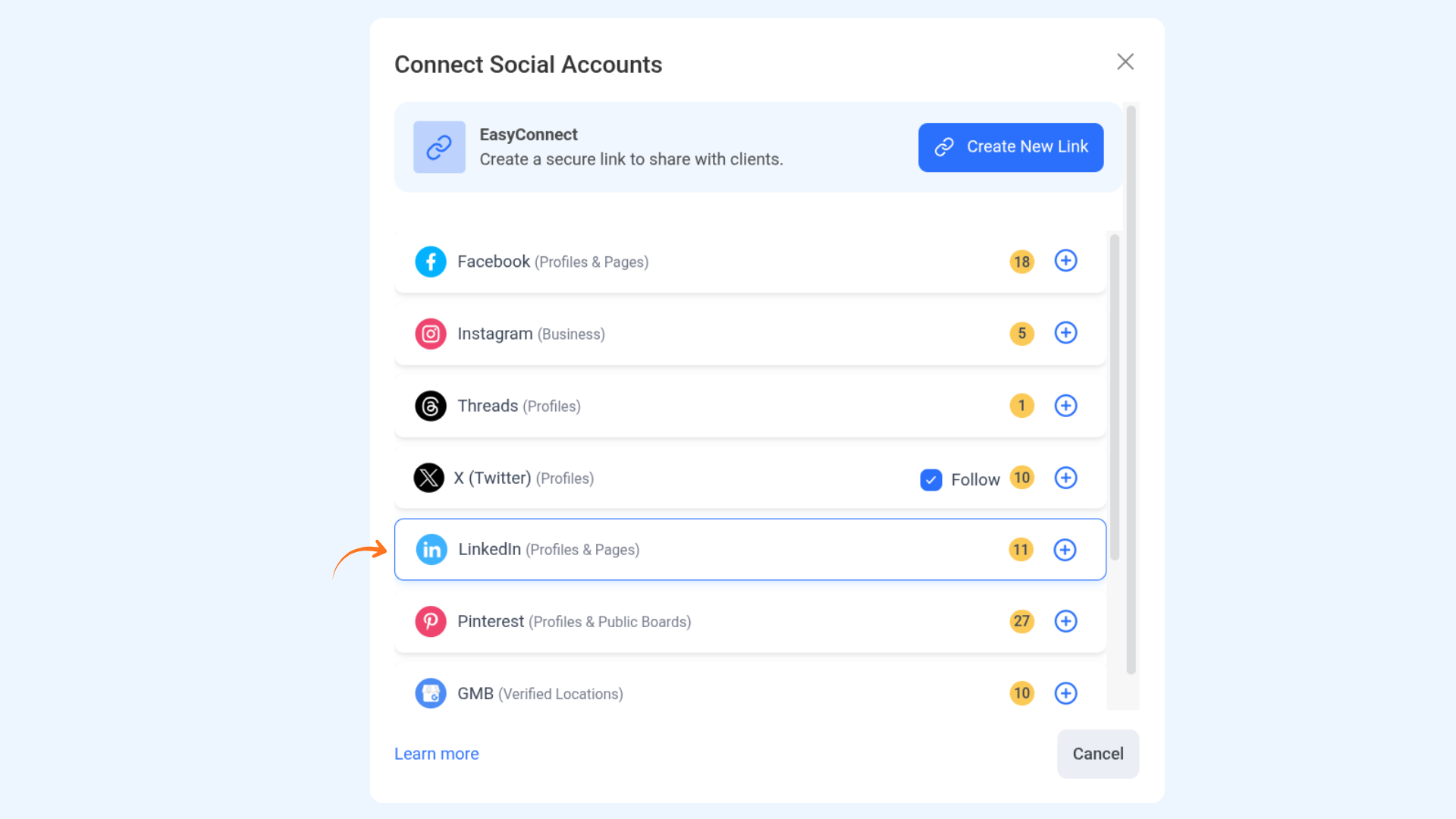
Task: Add an Instagram Business account plus icon
Action: pyautogui.click(x=1065, y=333)
